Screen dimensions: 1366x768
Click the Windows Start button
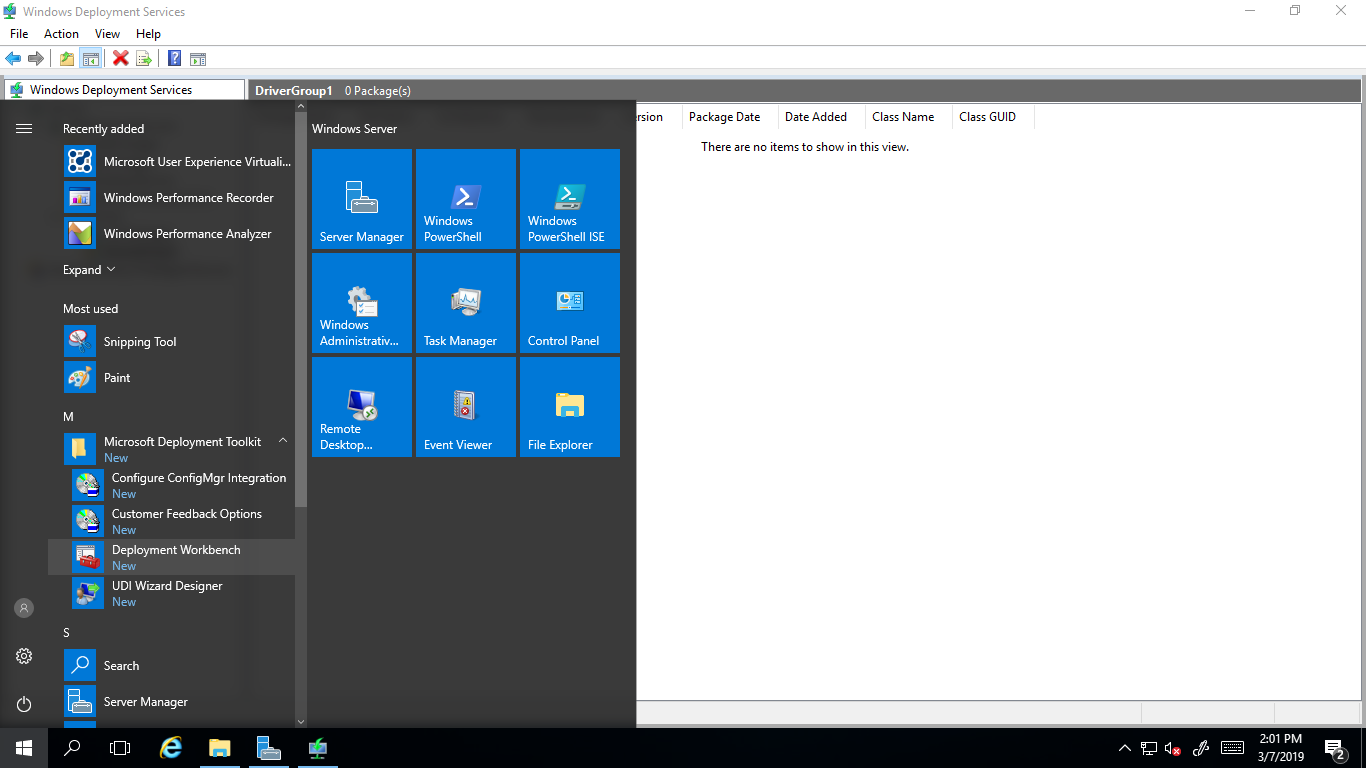pos(24,748)
